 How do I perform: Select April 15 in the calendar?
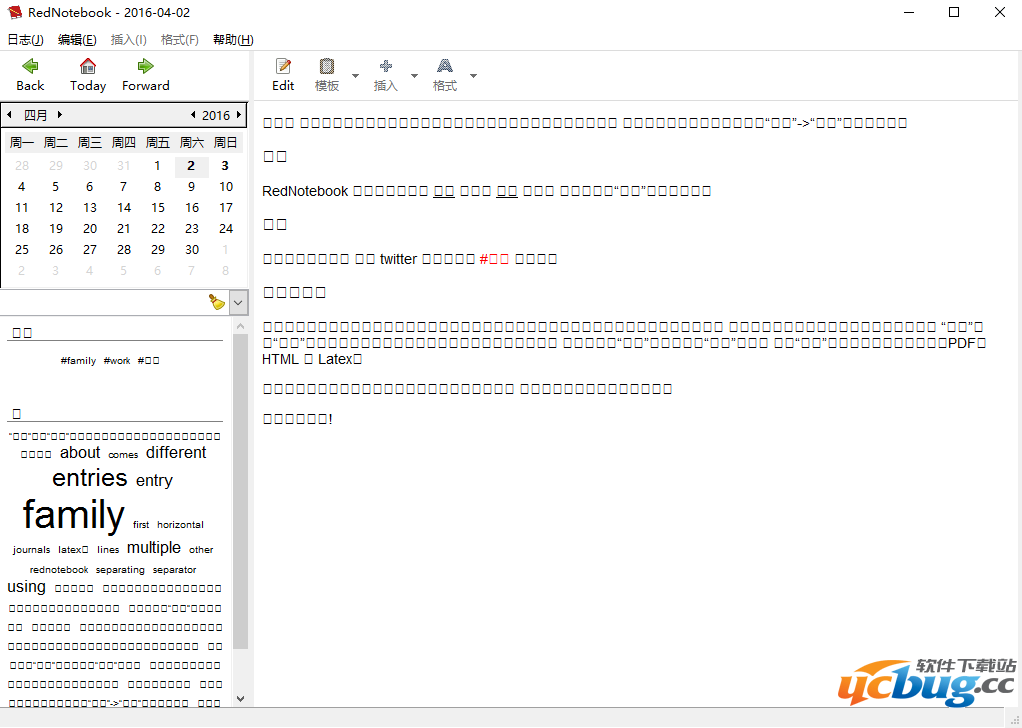pyautogui.click(x=158, y=208)
